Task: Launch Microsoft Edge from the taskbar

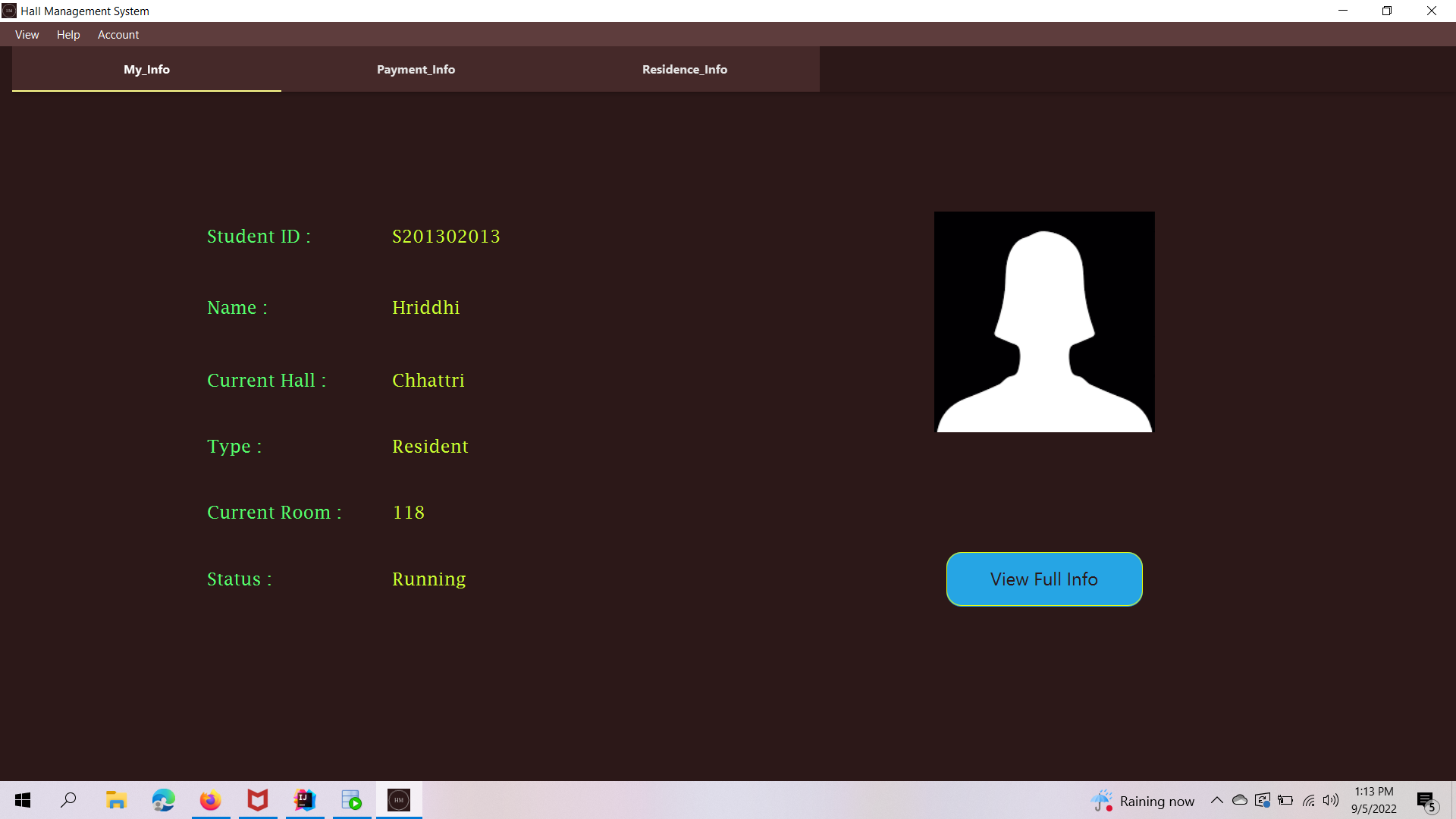Action: point(163,800)
